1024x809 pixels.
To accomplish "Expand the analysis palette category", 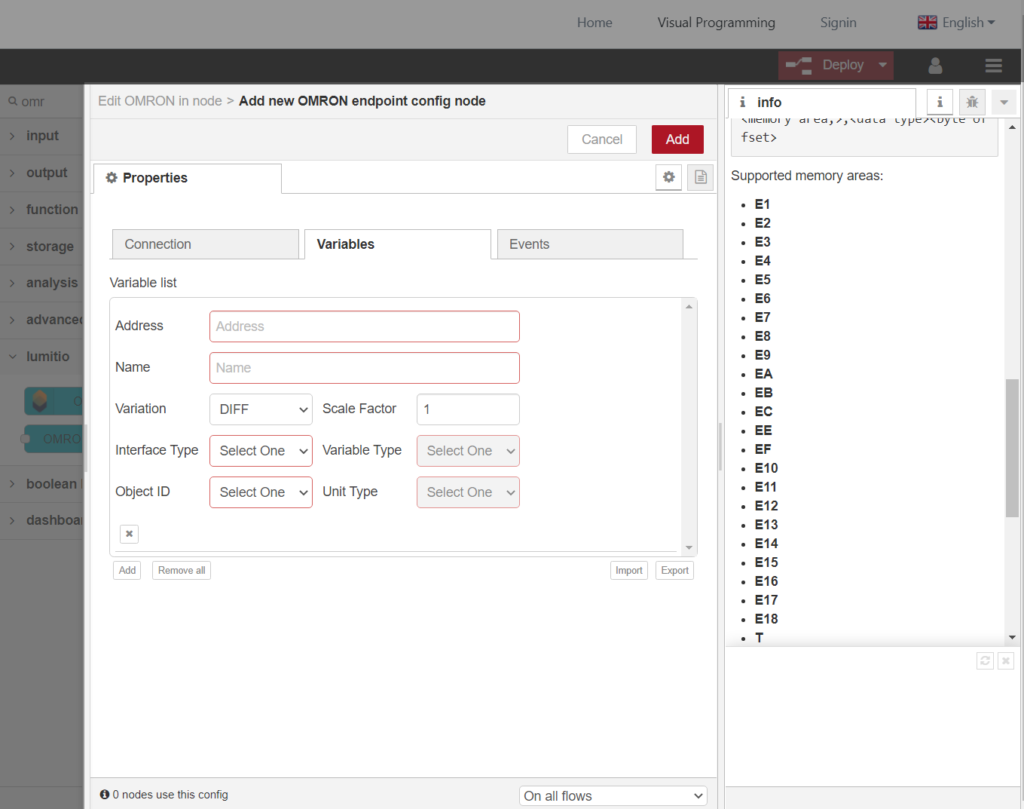I will pos(42,283).
